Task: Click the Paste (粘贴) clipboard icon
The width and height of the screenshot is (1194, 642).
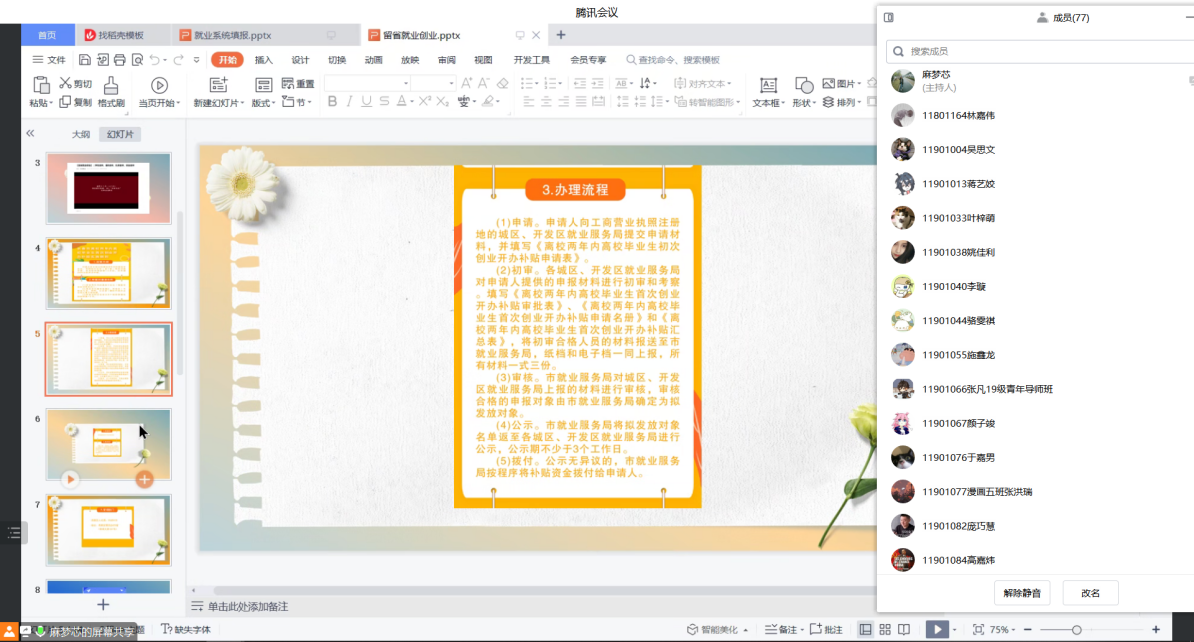Action: (x=41, y=86)
